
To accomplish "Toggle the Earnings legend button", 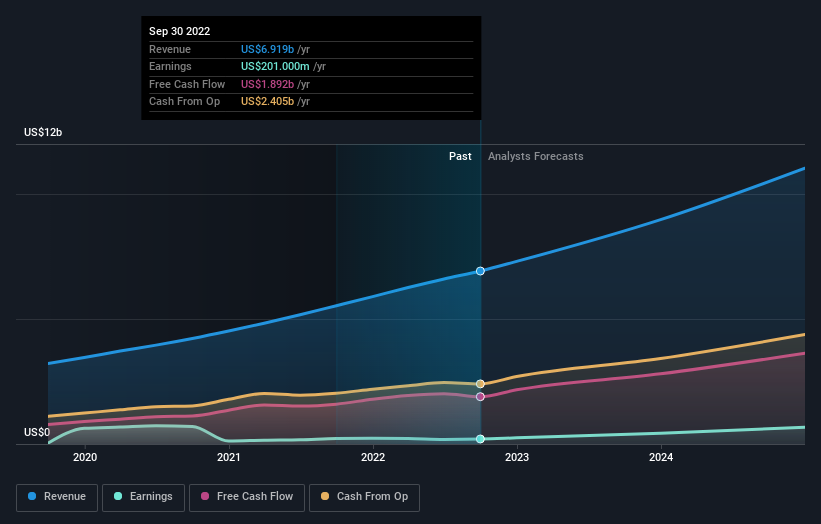I will click(x=143, y=497).
